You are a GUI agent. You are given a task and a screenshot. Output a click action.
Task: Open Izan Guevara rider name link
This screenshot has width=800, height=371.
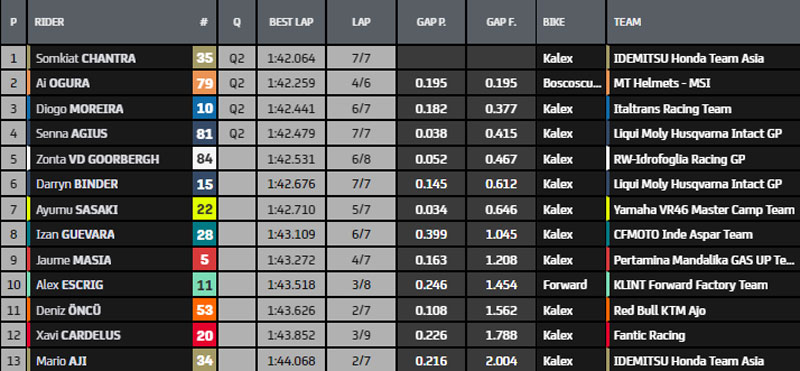coord(75,235)
